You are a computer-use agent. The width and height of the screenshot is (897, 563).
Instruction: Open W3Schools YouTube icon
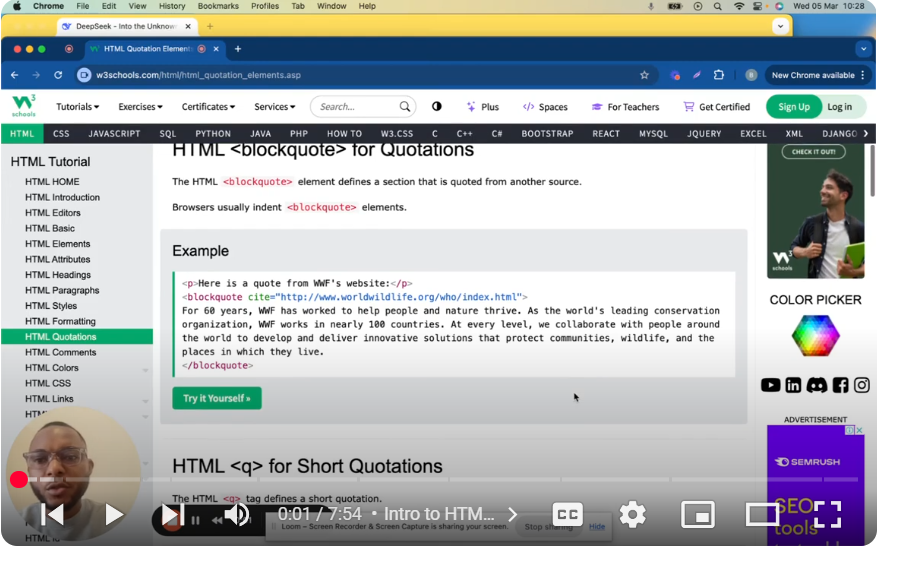[x=771, y=385]
